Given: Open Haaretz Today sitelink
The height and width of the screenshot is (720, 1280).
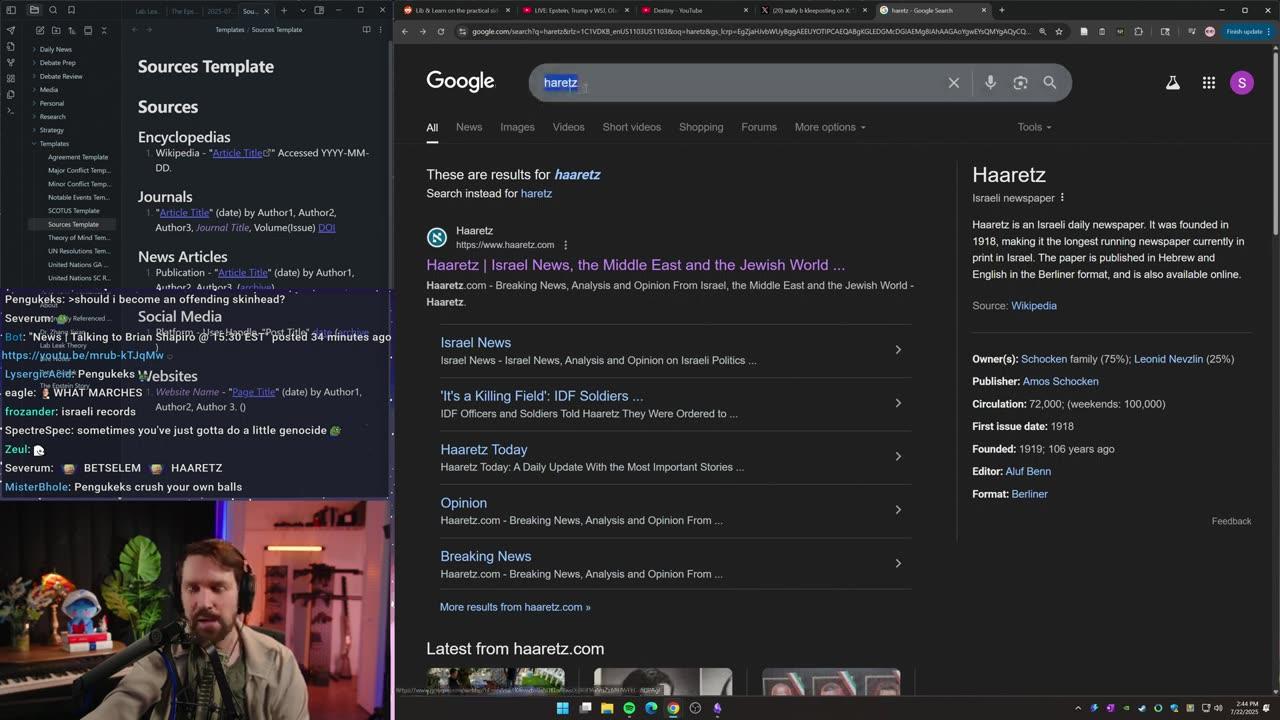Looking at the screenshot, I should [484, 449].
